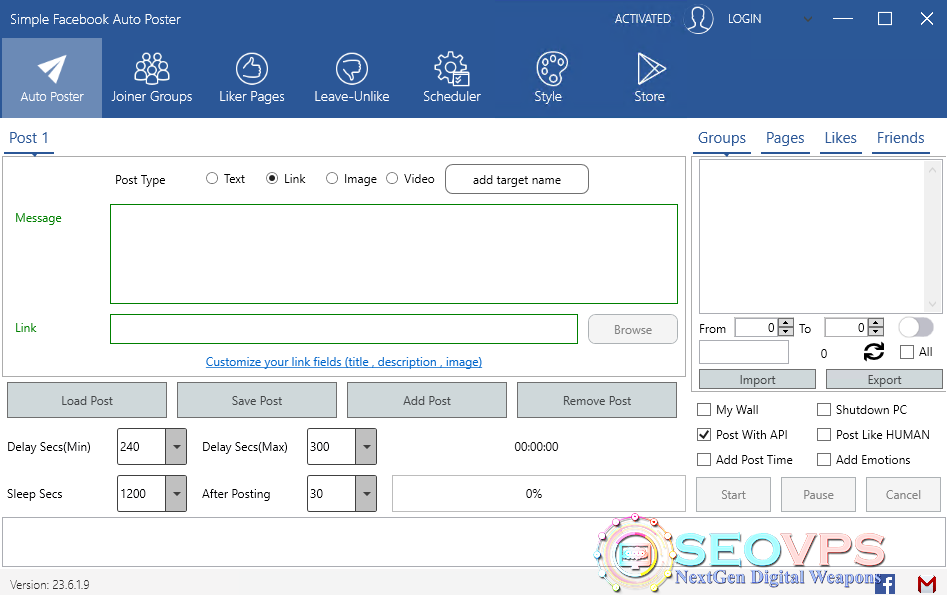Expand Delay Secs(Max) dropdown
The width and height of the screenshot is (947, 595).
click(366, 446)
